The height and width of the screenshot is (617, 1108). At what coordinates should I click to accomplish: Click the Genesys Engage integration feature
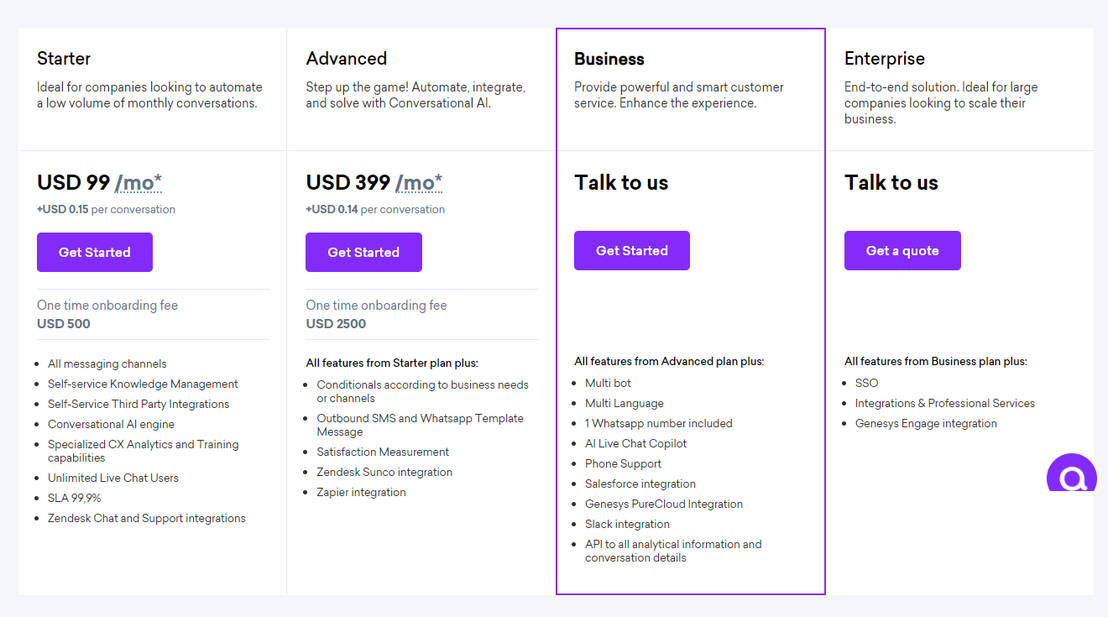coord(927,423)
